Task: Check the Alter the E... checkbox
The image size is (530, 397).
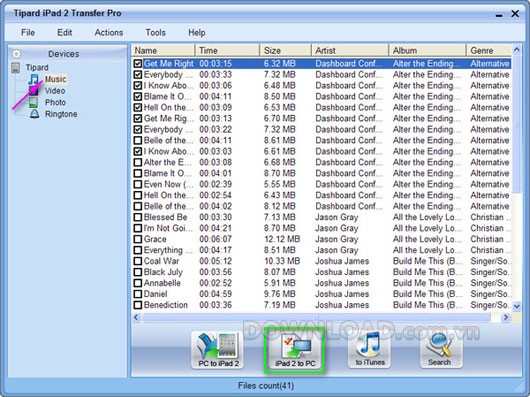Action: coord(138,162)
